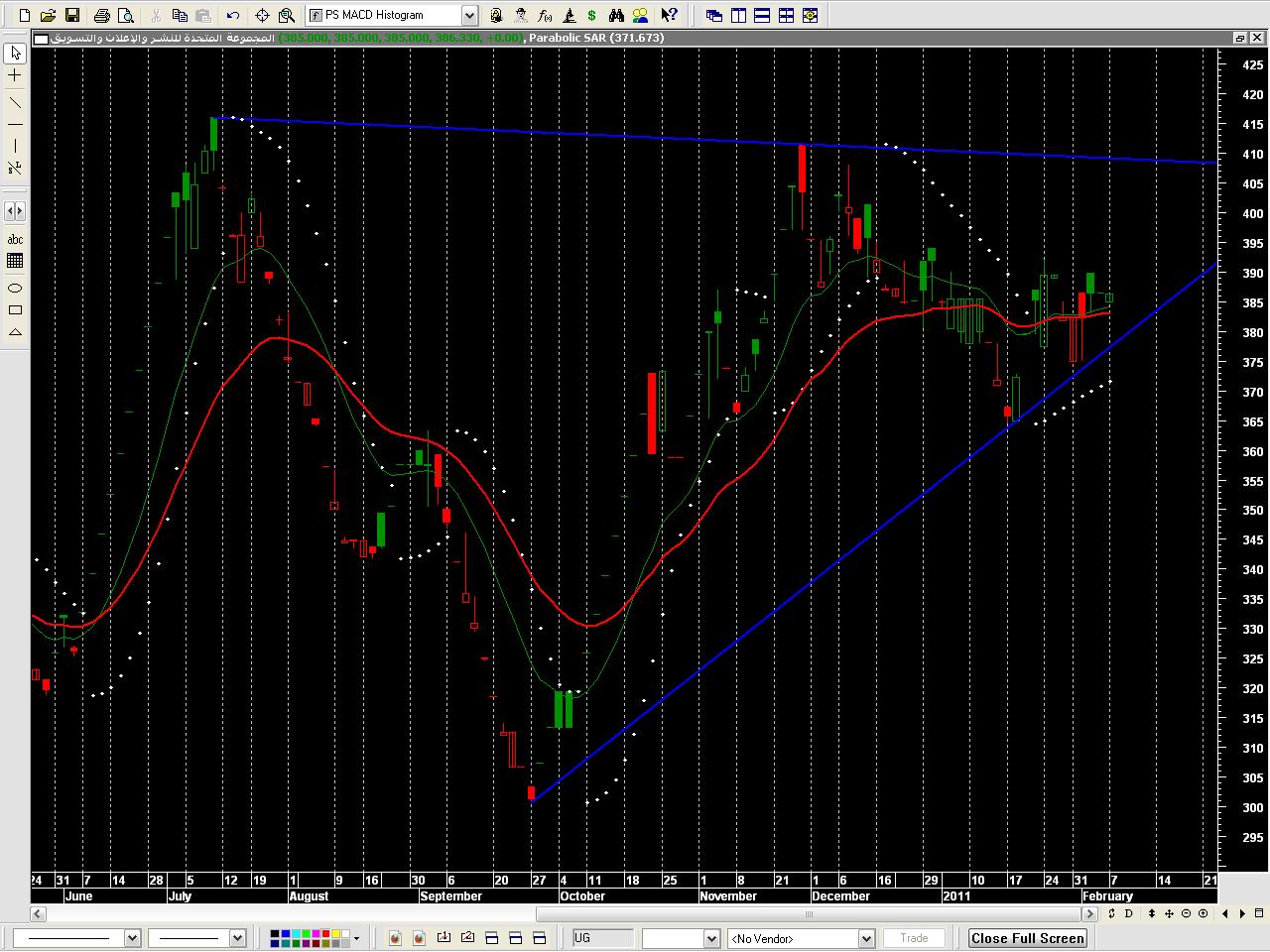Select the crosshairs tool in left palette
1270x952 pixels.
15,76
